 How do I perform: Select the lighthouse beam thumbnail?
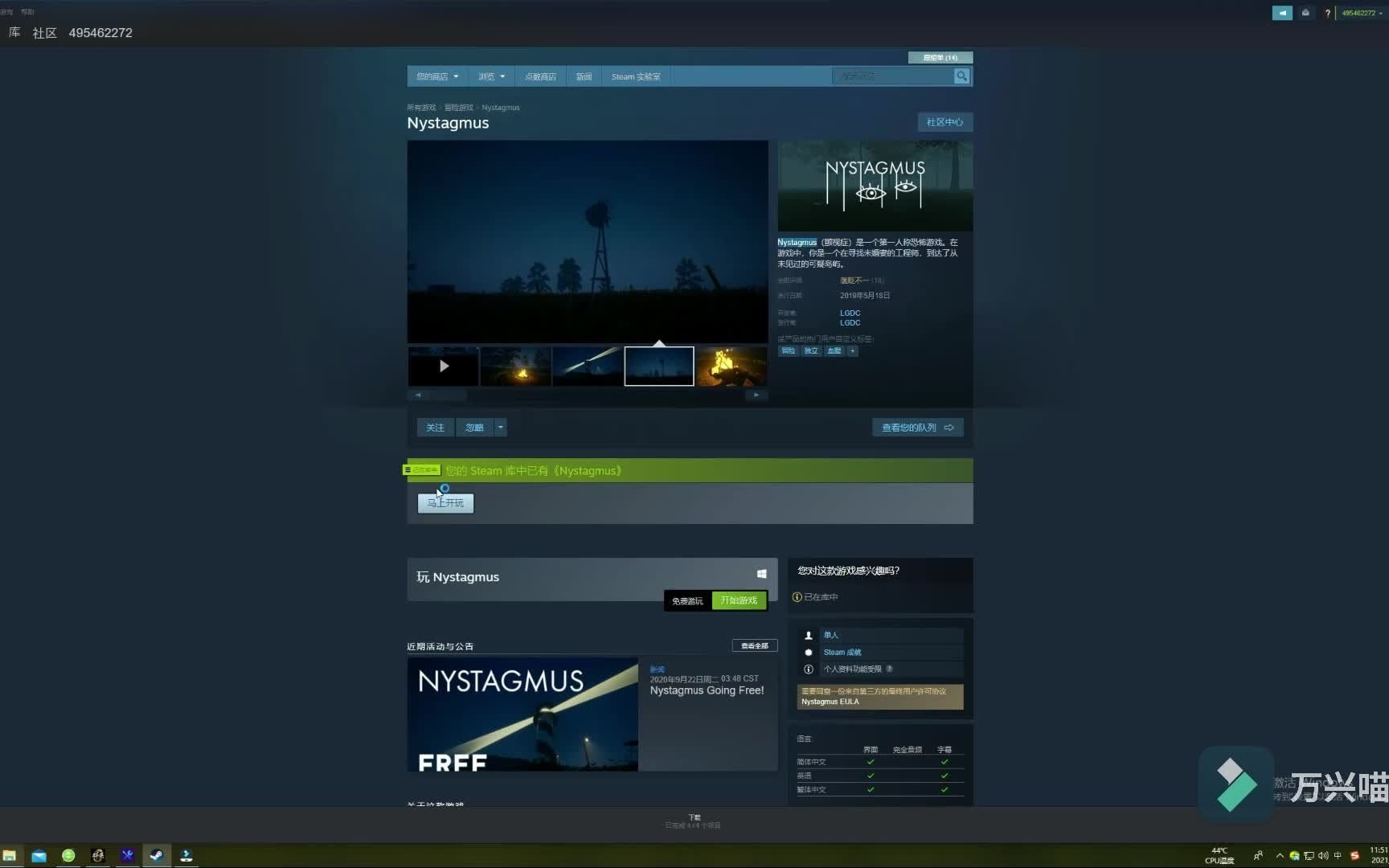(x=588, y=366)
